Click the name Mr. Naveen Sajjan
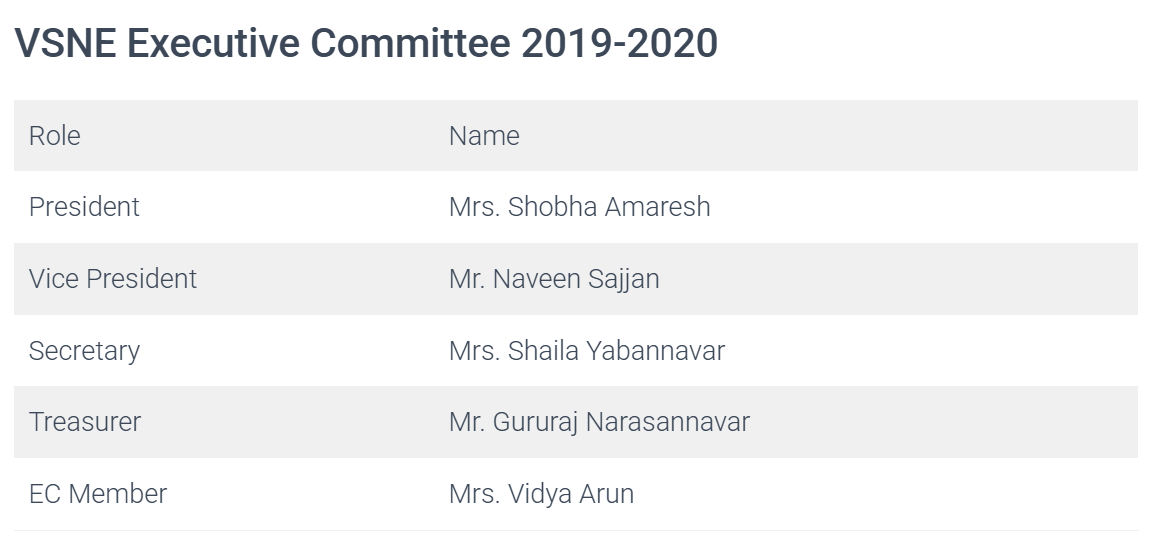 (x=554, y=279)
